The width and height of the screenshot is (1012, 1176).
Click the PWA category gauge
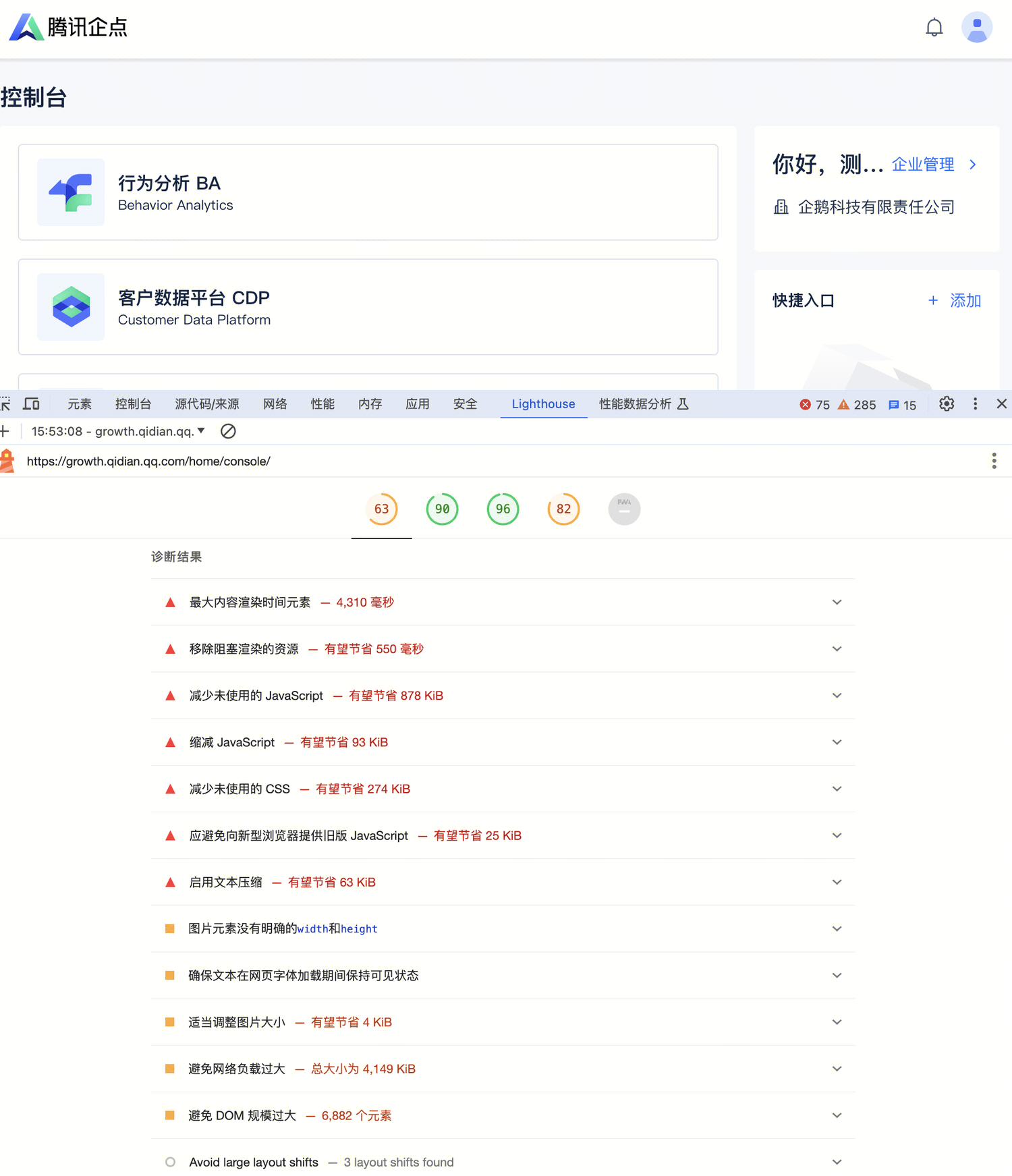(625, 509)
